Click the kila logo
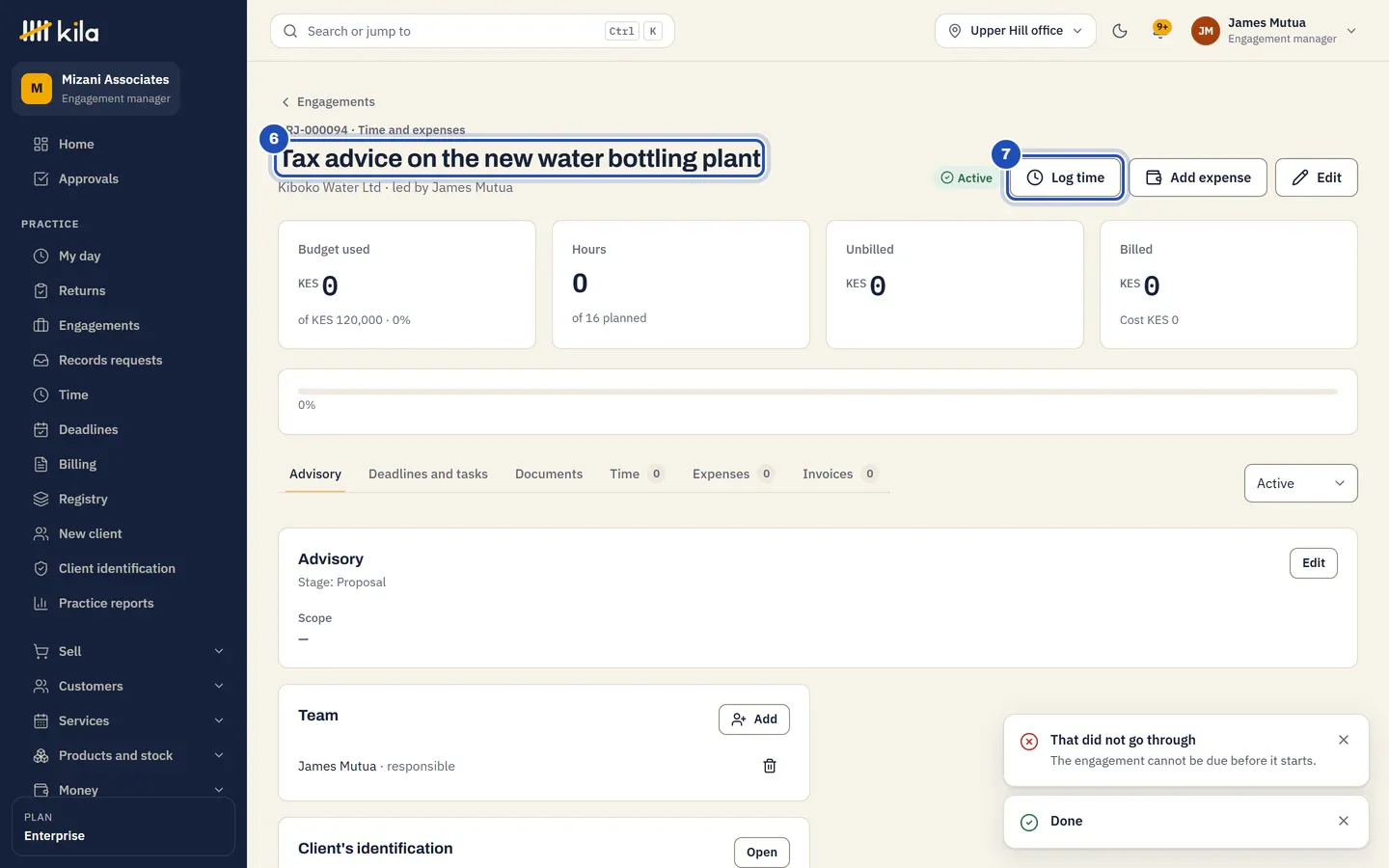The width and height of the screenshot is (1389, 868). pos(59,32)
